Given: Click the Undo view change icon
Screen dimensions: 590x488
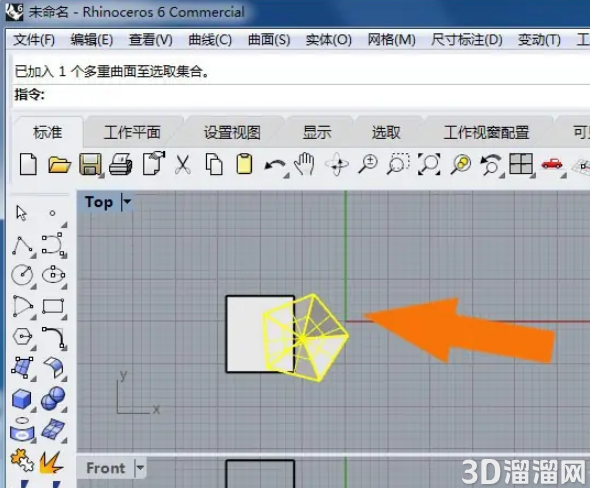Looking at the screenshot, I should (491, 164).
